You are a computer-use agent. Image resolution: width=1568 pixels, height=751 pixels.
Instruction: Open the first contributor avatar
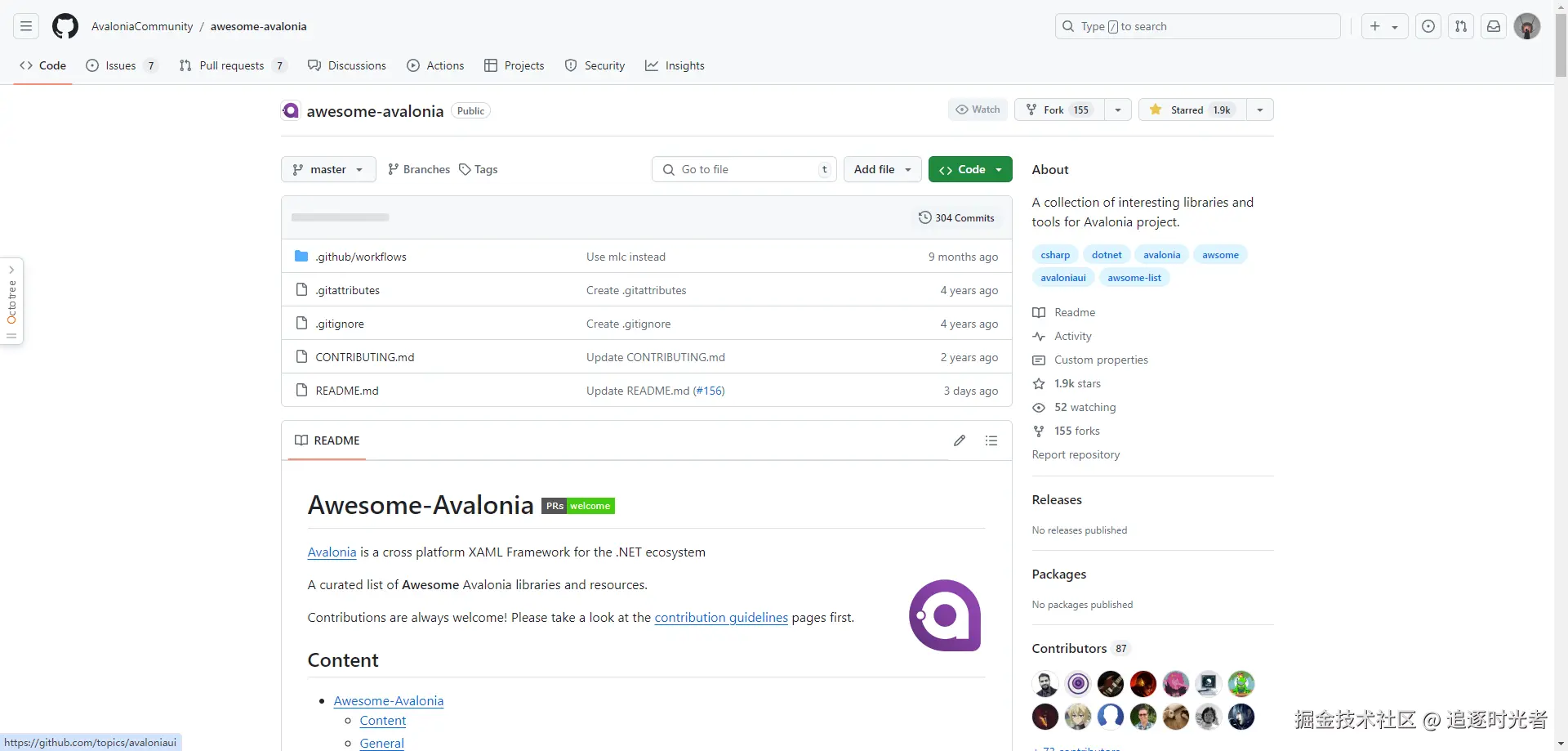(x=1045, y=684)
